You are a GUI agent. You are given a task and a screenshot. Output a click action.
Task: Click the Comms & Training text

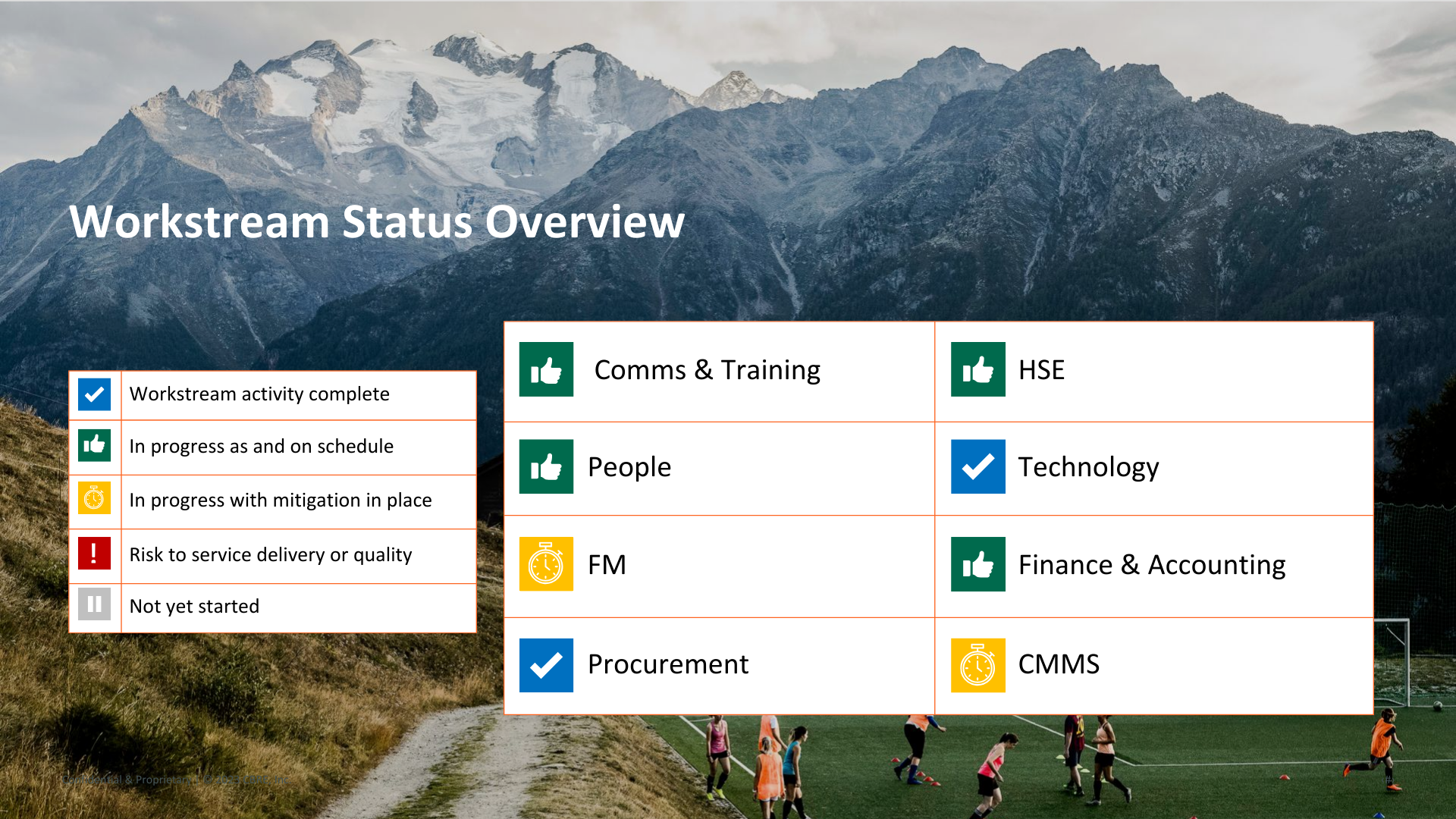click(x=707, y=370)
